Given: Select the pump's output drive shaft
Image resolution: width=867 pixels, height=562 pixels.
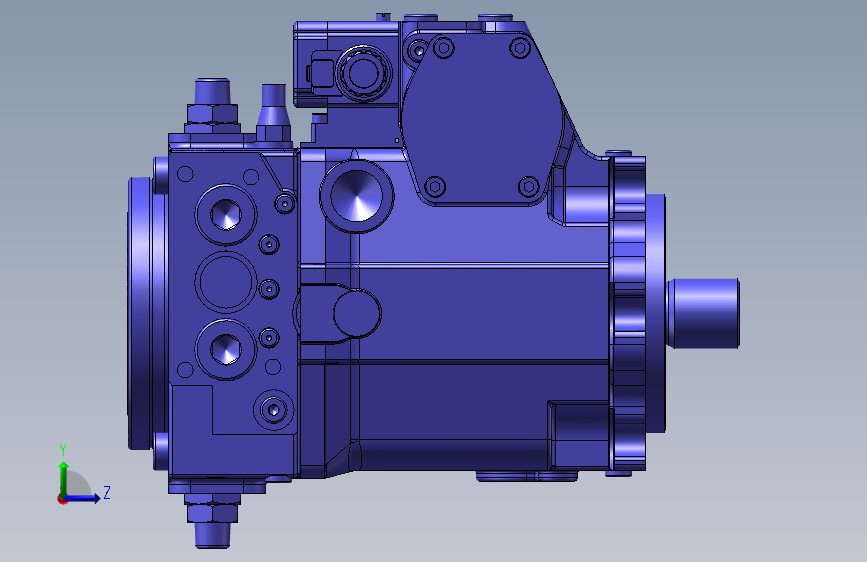Looking at the screenshot, I should click(703, 313).
